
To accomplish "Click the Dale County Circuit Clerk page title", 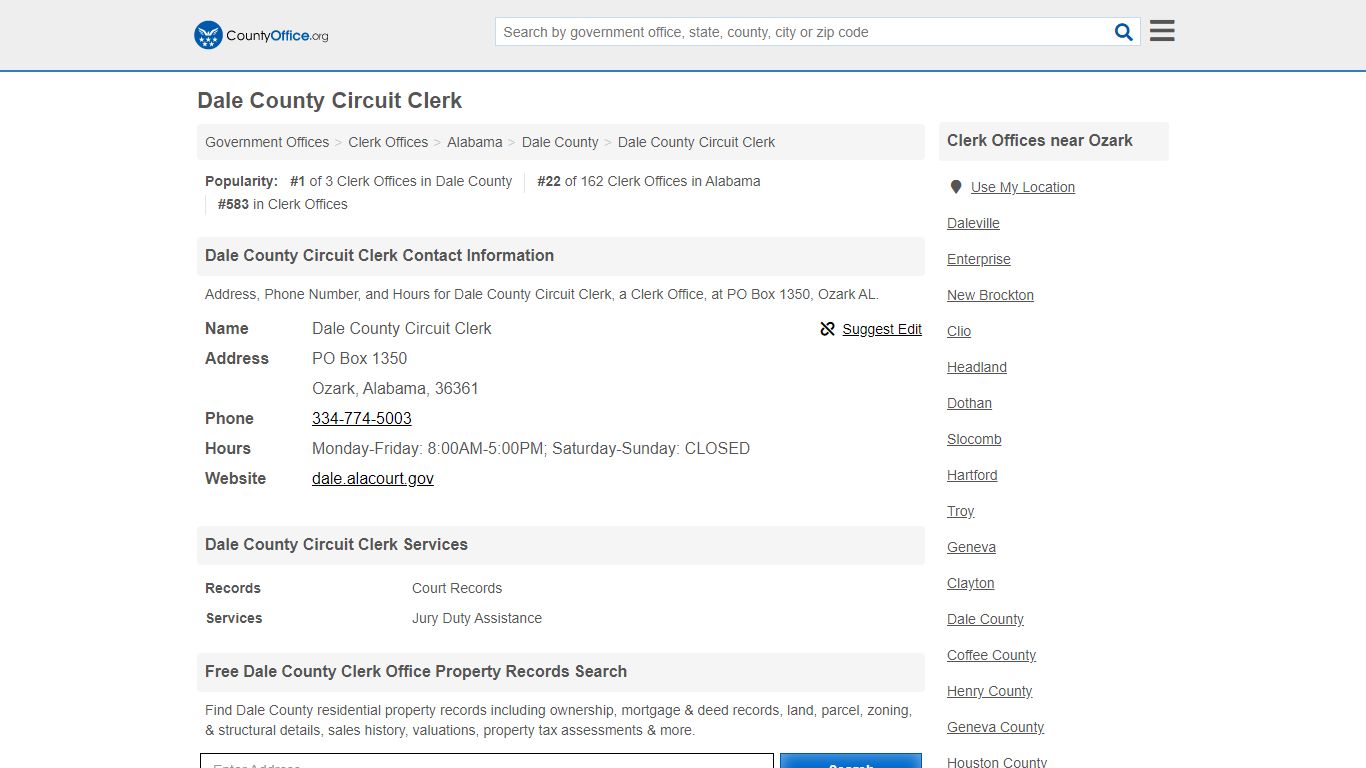I will 329,101.
